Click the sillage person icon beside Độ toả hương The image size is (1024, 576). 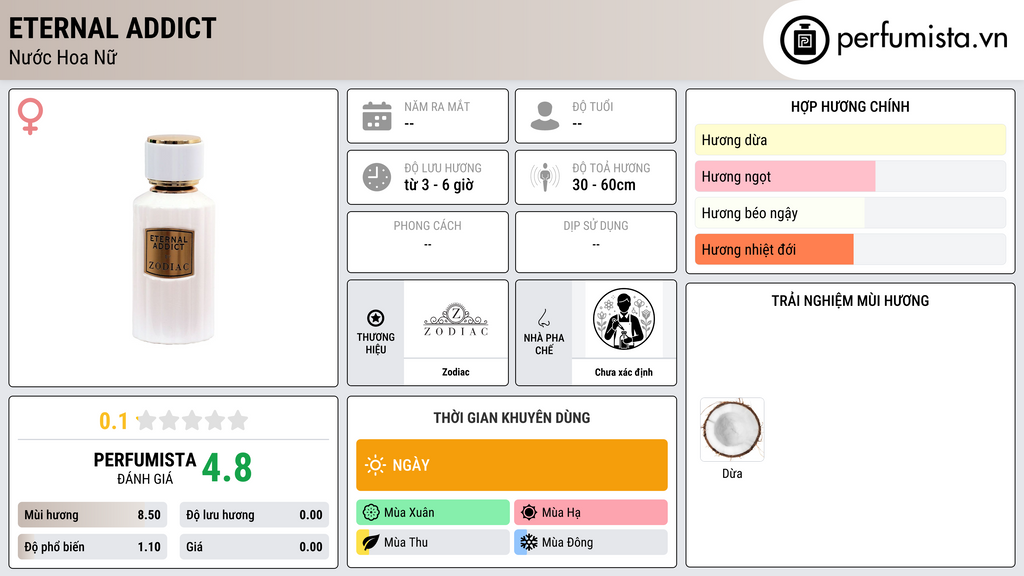(545, 177)
